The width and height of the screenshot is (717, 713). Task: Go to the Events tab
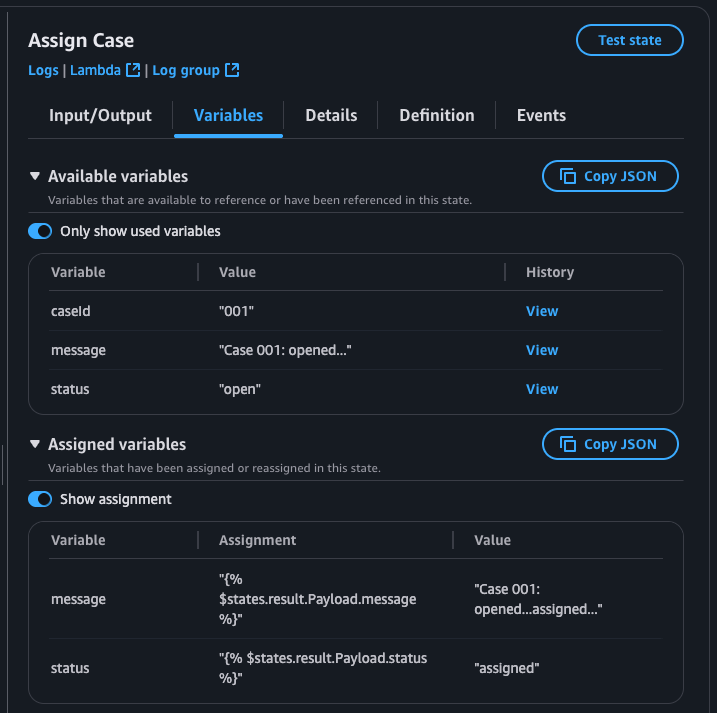pos(541,115)
